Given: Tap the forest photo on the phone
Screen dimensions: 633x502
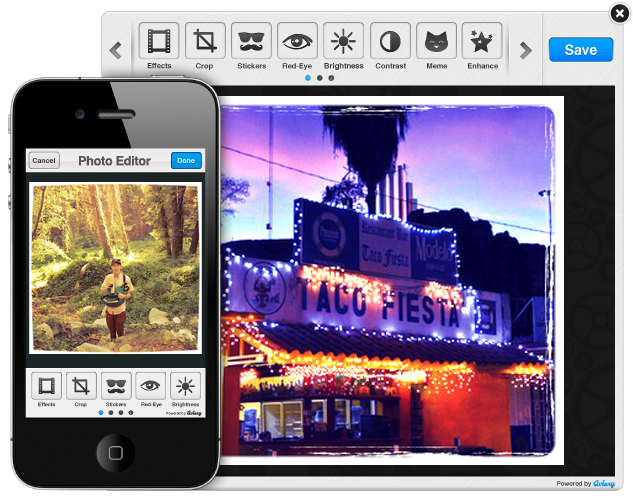Looking at the screenshot, I should [x=115, y=268].
